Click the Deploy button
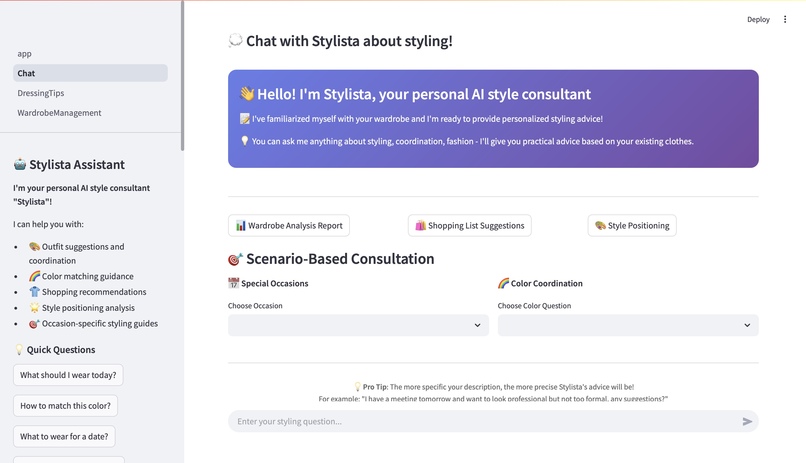806x463 pixels. 758,19
